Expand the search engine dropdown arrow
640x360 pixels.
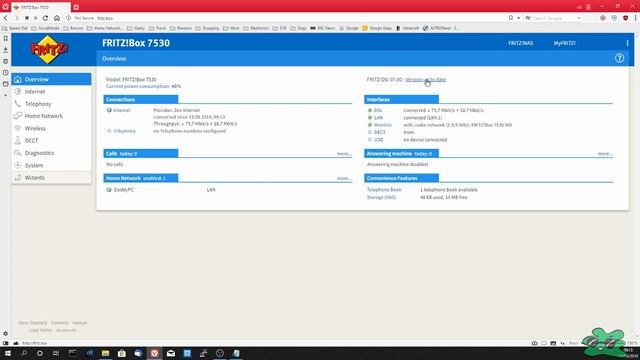pyautogui.click(x=578, y=18)
